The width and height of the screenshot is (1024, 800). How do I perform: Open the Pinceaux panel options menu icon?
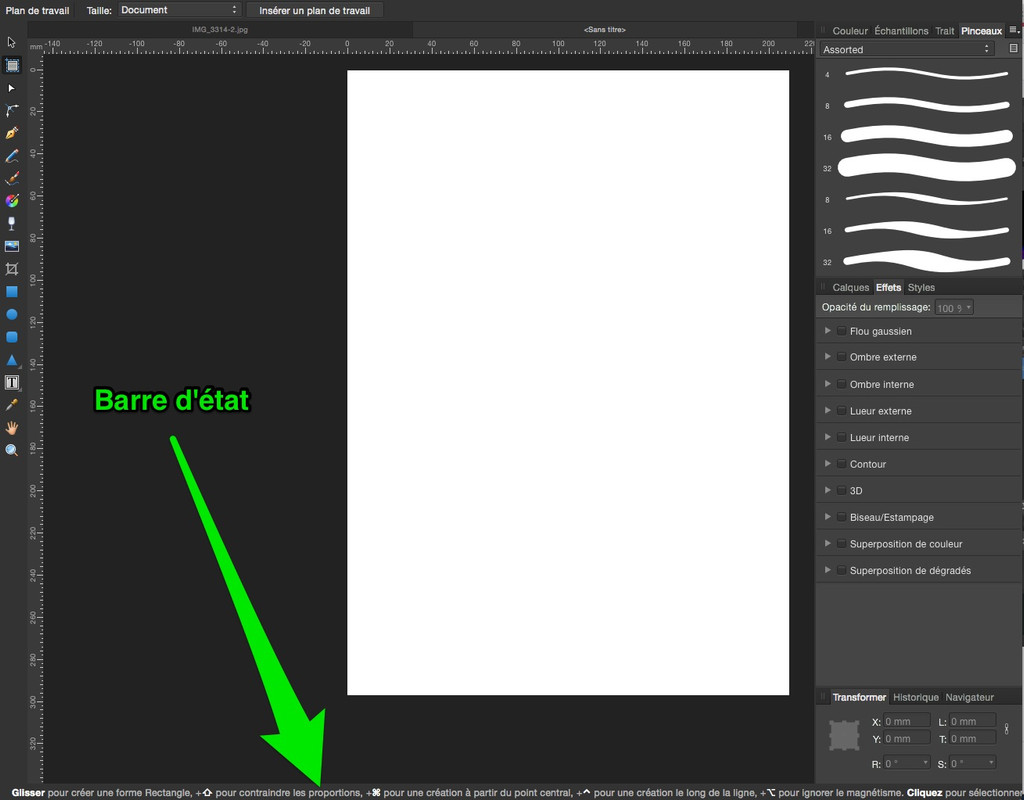(x=1014, y=30)
